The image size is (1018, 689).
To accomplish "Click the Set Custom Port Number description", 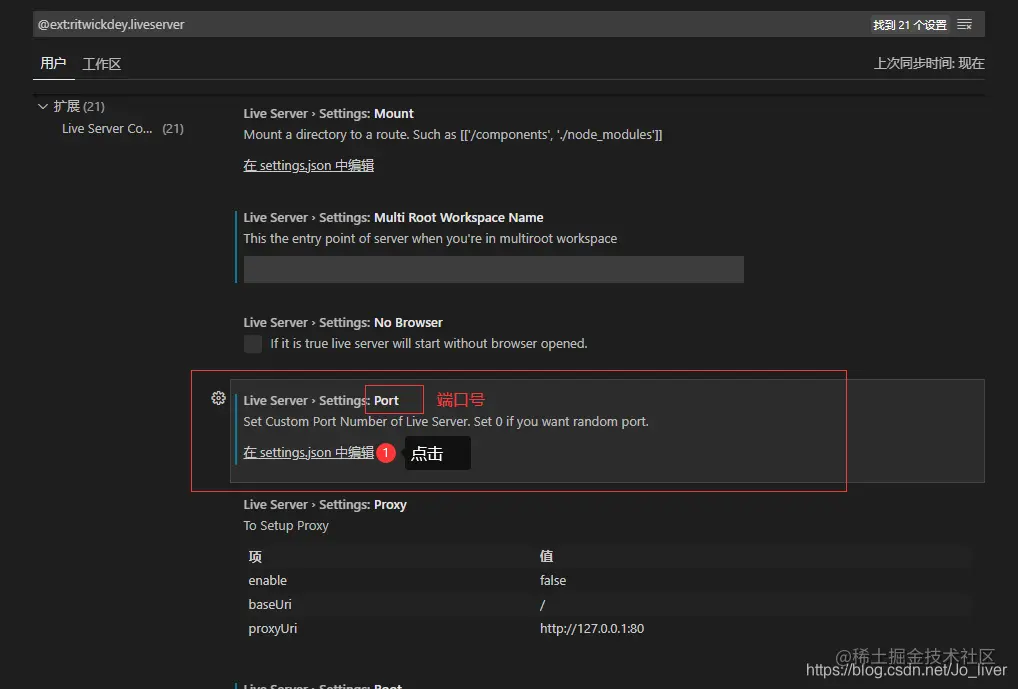I will coord(446,421).
